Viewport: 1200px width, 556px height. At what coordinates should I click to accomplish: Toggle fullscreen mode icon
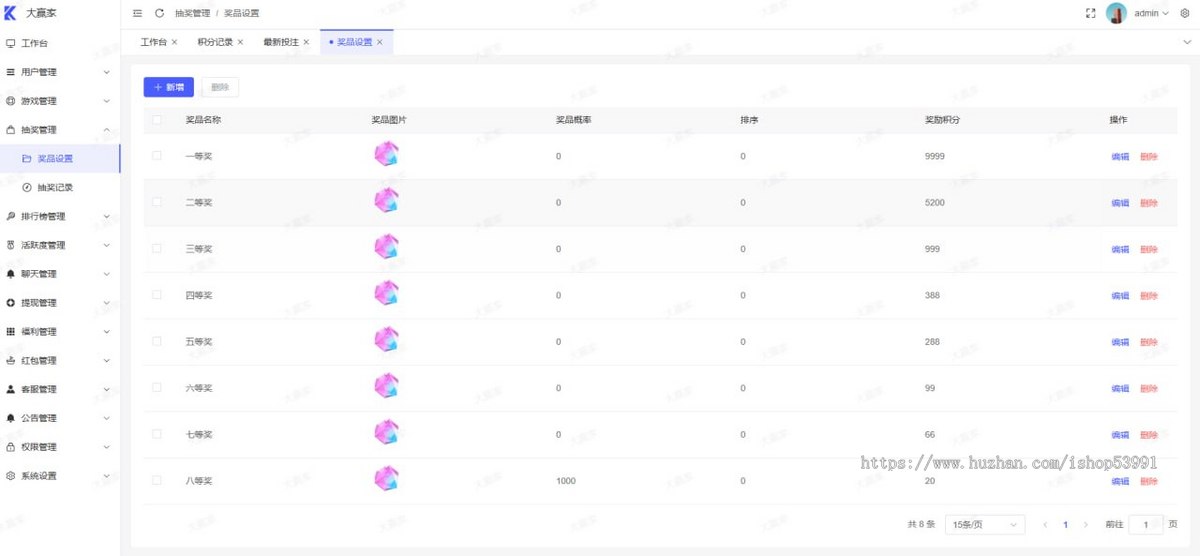click(x=1091, y=13)
